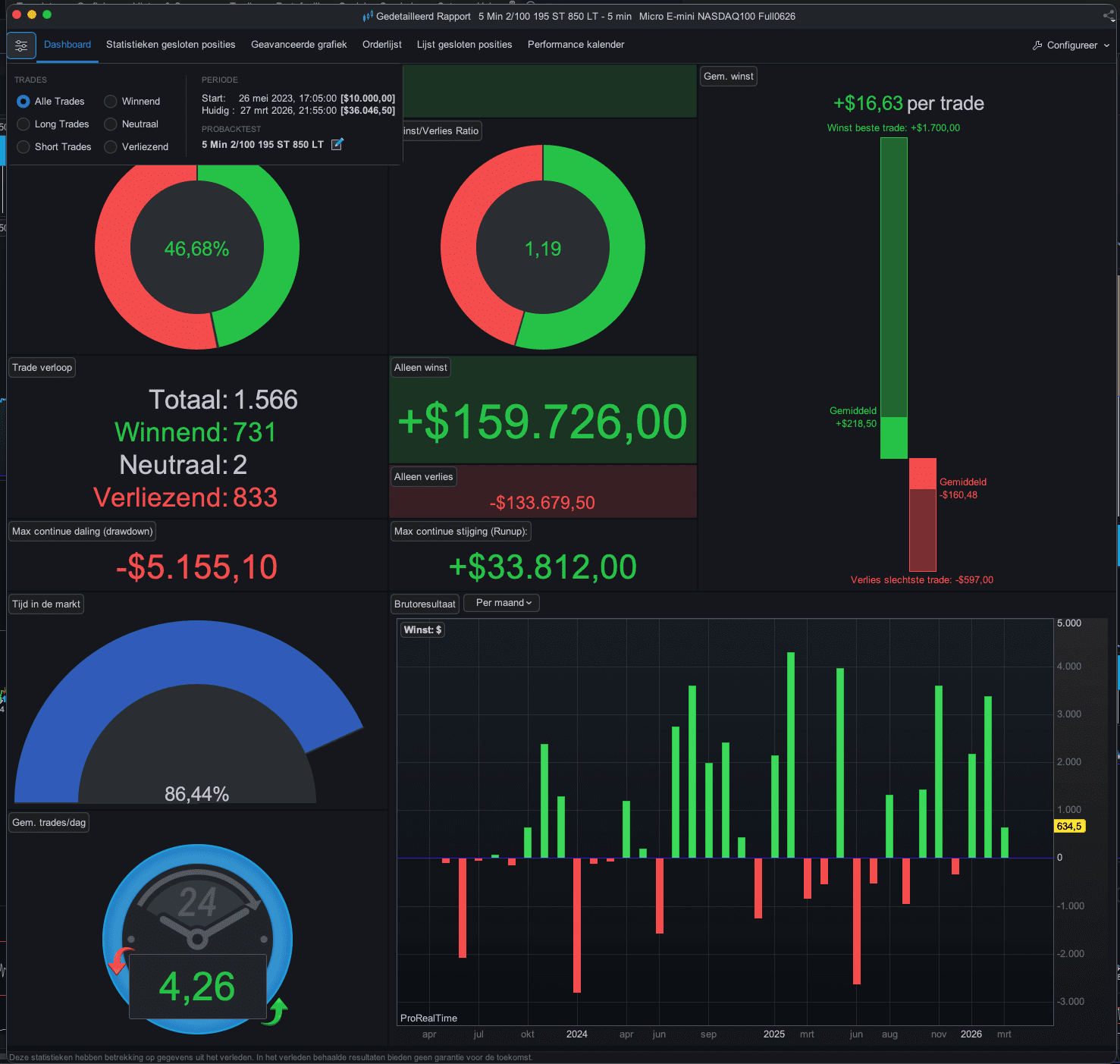This screenshot has width=1120, height=1064.
Task: Click the edit icon beside the probacktest name
Action: [337, 144]
